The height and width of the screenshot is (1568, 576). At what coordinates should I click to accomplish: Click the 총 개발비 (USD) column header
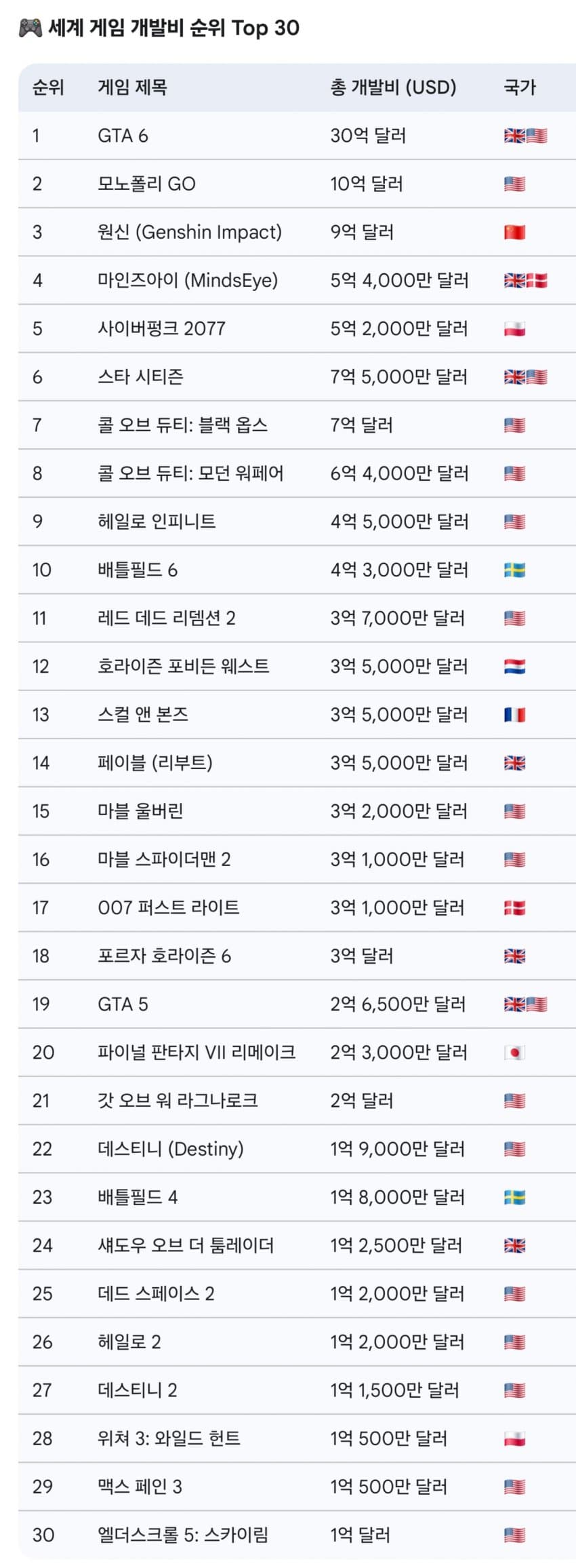(393, 87)
